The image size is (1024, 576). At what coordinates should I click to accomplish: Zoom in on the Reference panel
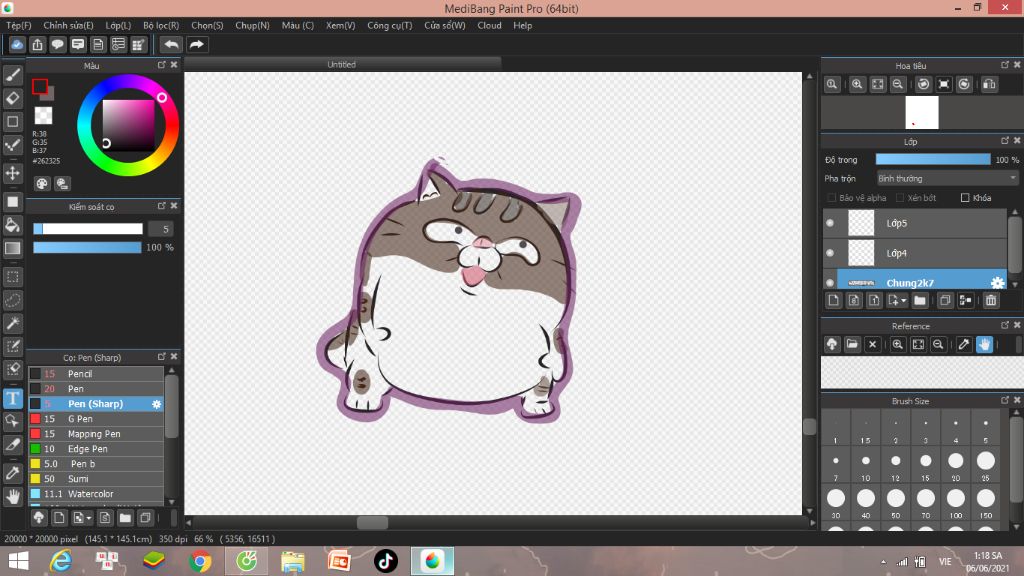(x=898, y=344)
